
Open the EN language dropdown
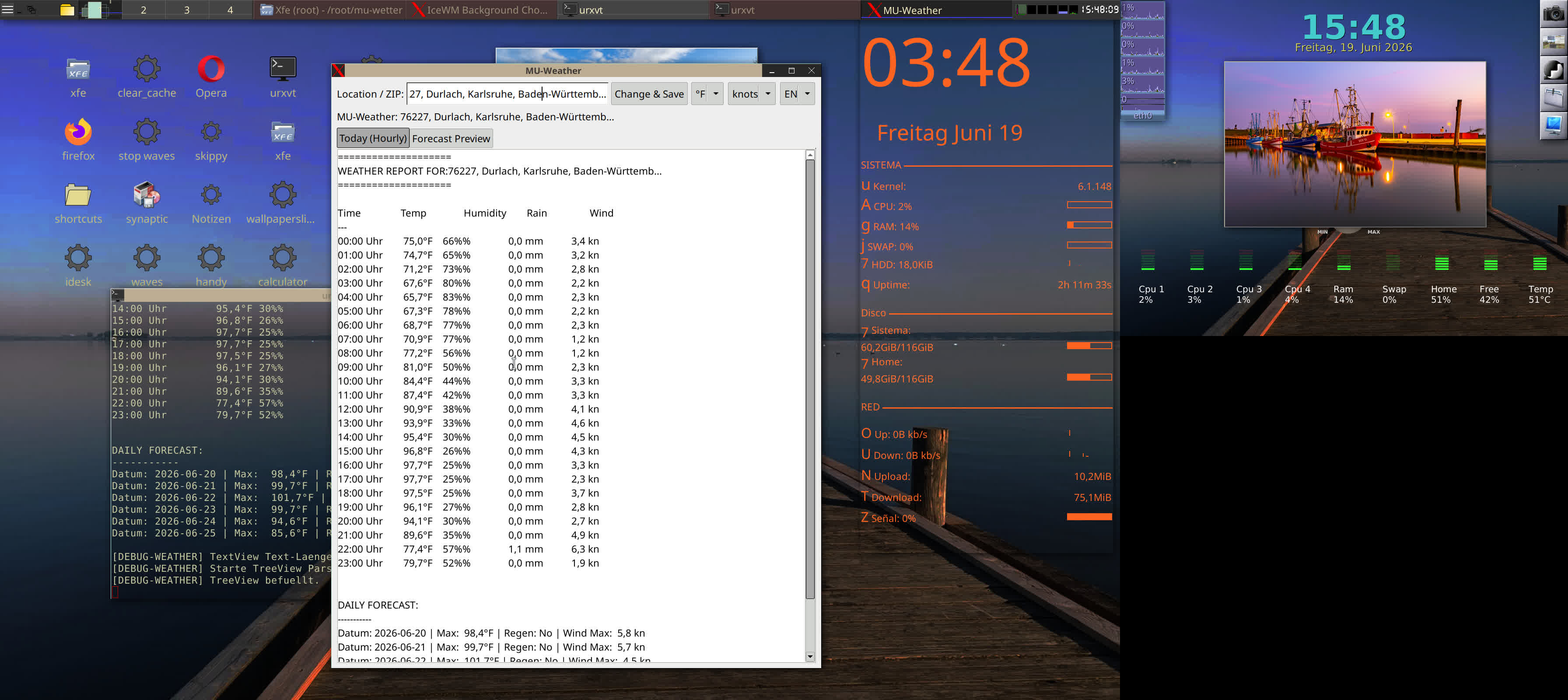tap(798, 94)
